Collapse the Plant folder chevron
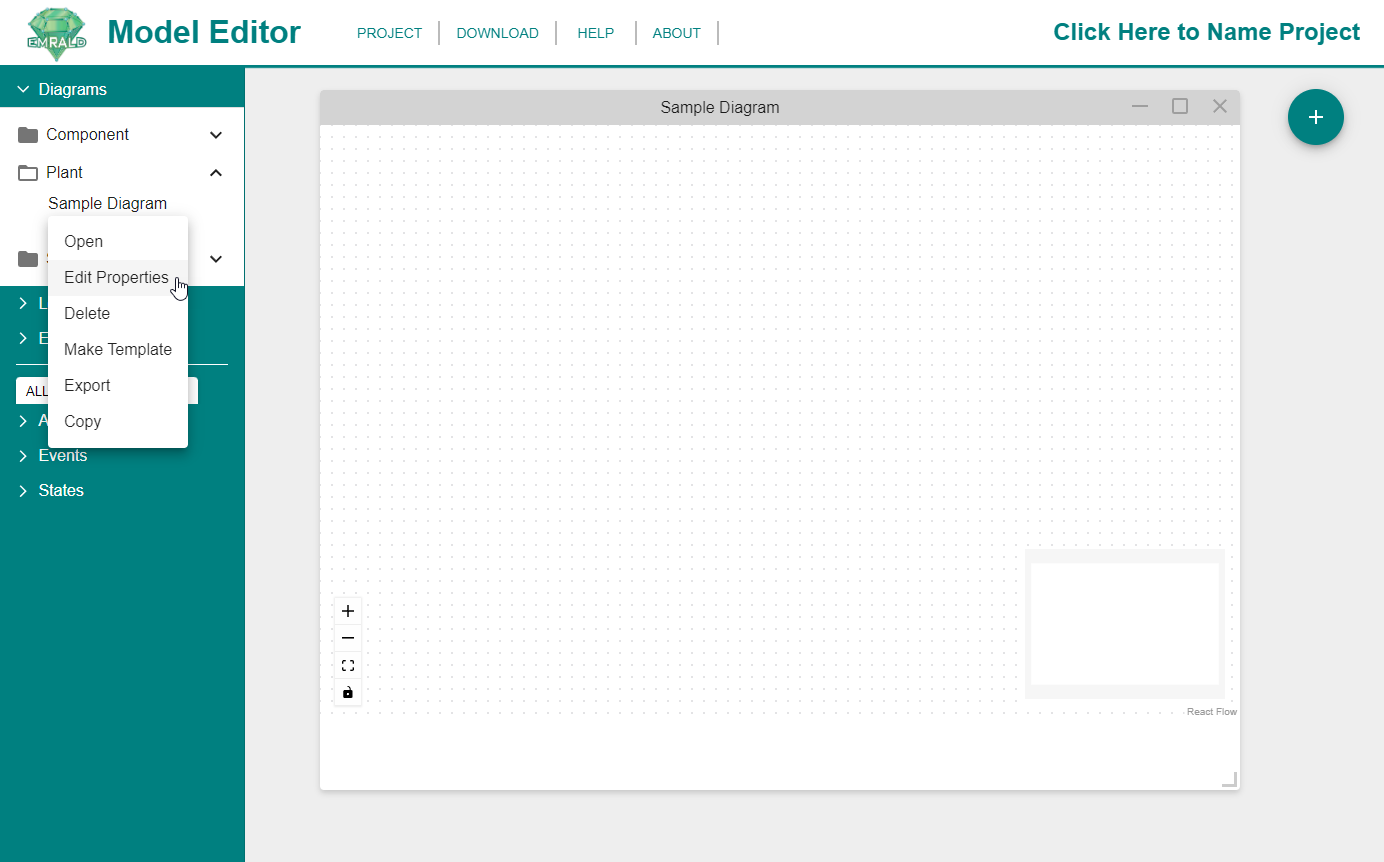The image size is (1384, 862). pyautogui.click(x=216, y=172)
